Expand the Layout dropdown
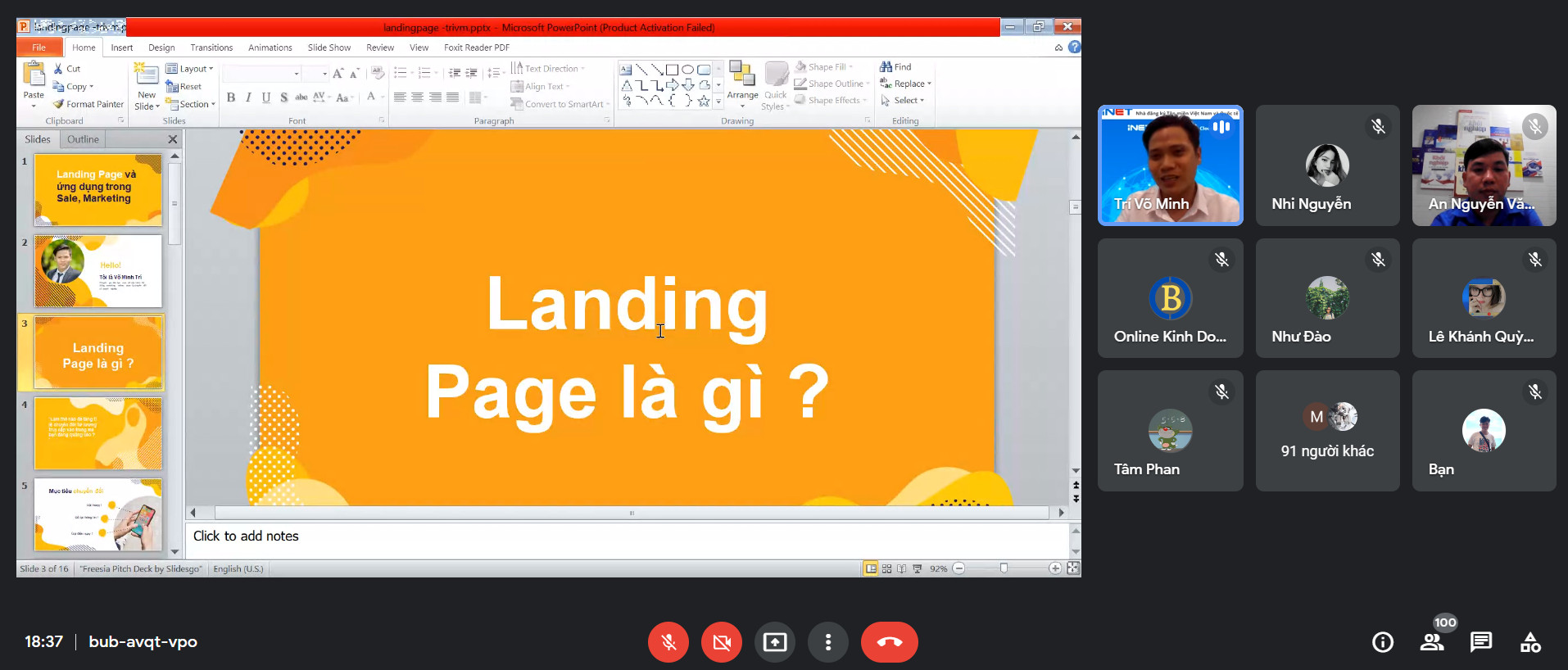 coord(190,69)
